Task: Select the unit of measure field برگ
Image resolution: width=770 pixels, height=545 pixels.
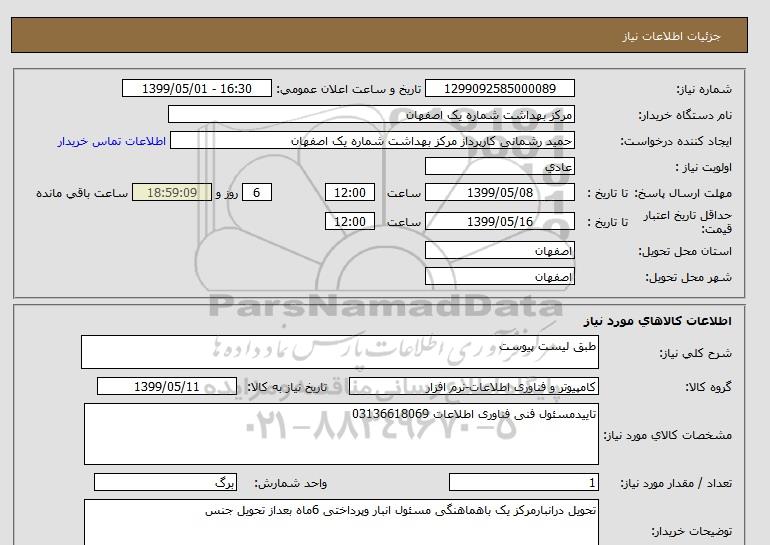Action: click(x=165, y=483)
